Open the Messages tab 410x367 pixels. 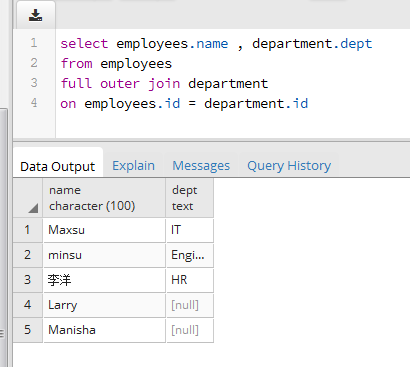tap(201, 166)
